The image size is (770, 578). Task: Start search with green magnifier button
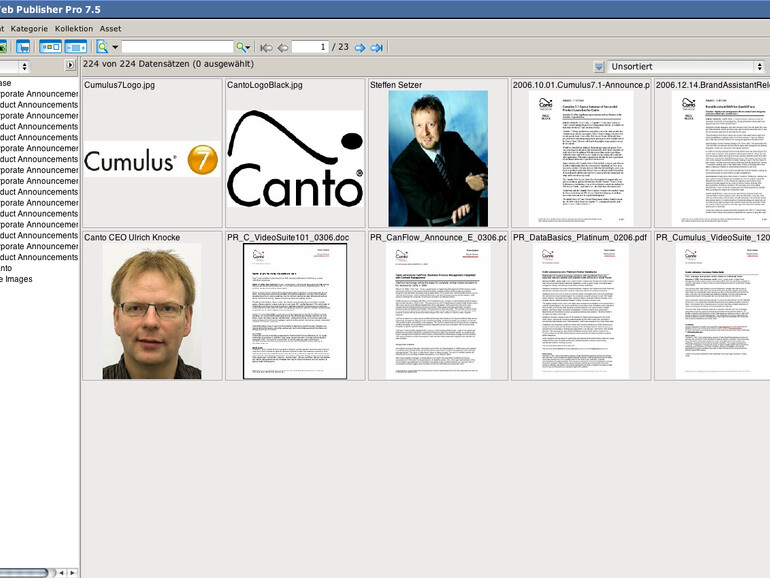(x=242, y=47)
